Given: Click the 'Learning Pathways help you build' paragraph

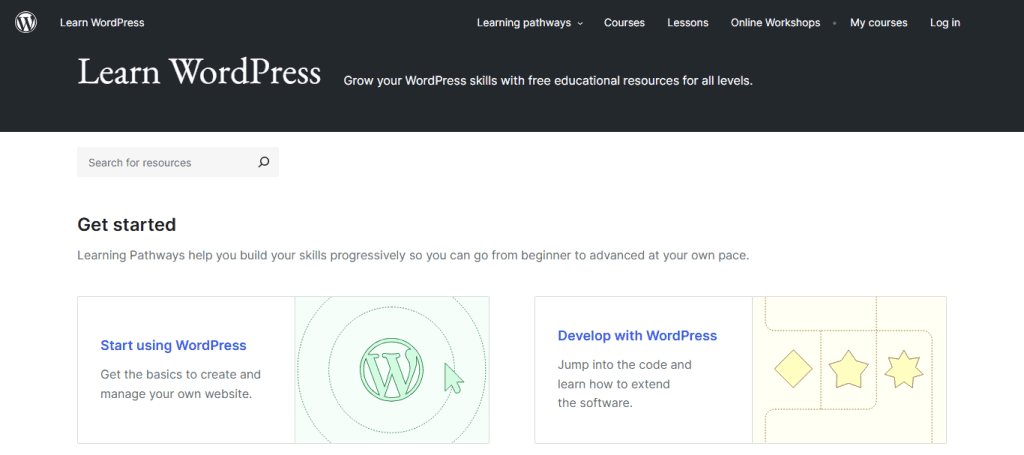Looking at the screenshot, I should [413, 255].
